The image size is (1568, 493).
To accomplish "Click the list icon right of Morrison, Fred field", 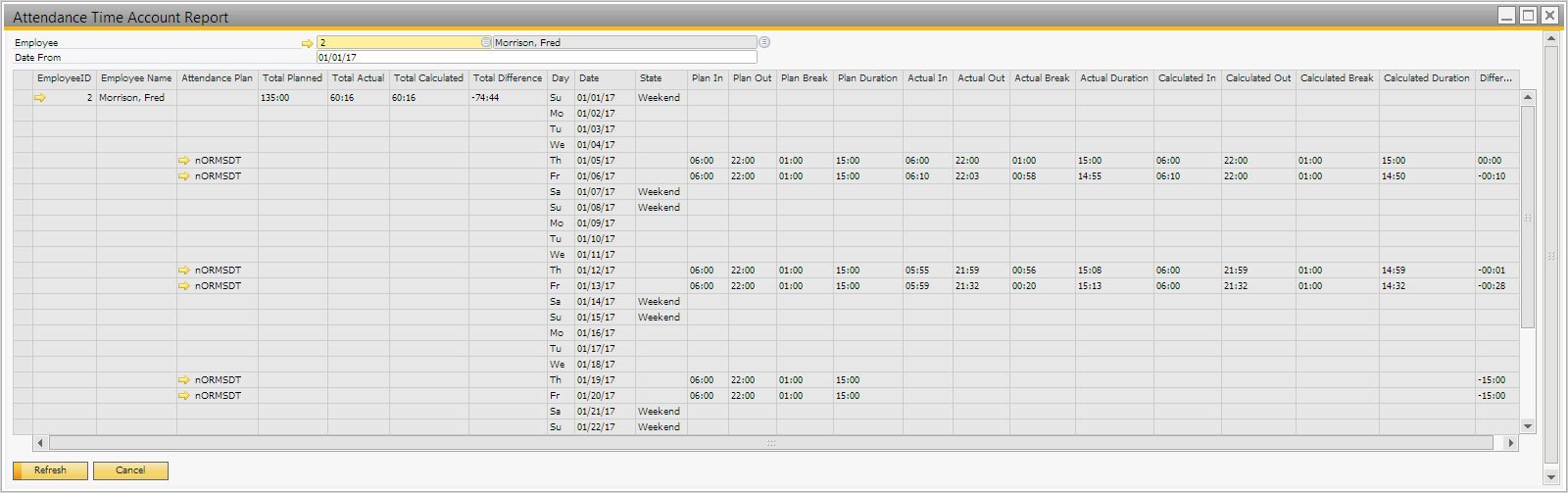I will point(764,42).
